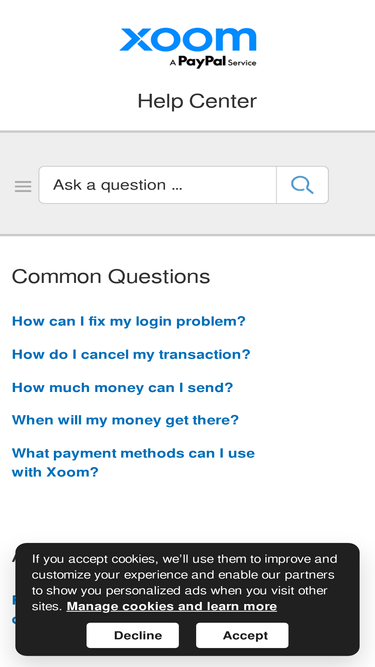Click the gray strip above the search field

pos(188,149)
